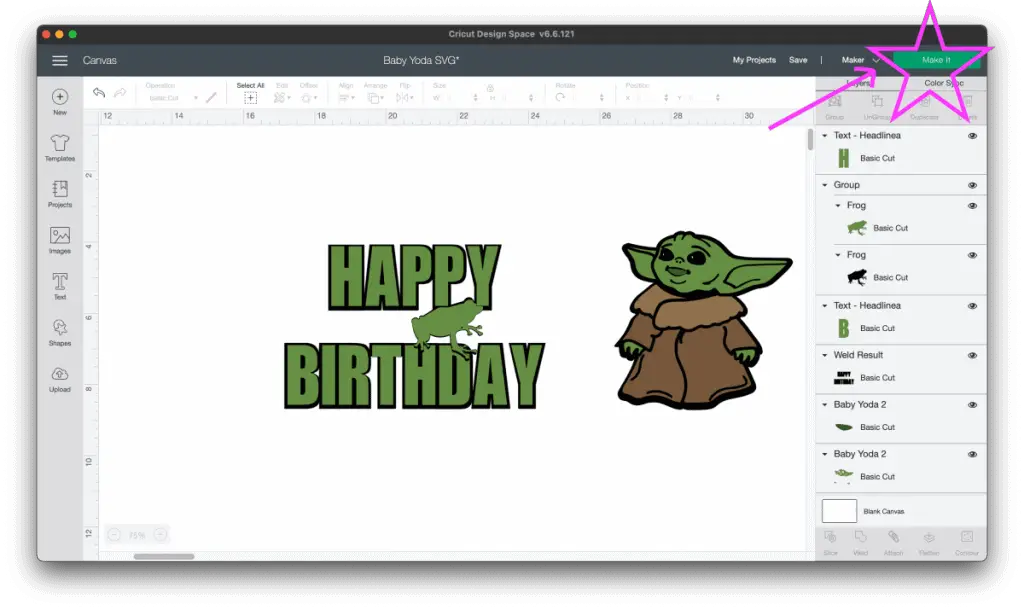This screenshot has height=610, width=1024.
Task: Click the Redo arrow
Action: pos(120,93)
